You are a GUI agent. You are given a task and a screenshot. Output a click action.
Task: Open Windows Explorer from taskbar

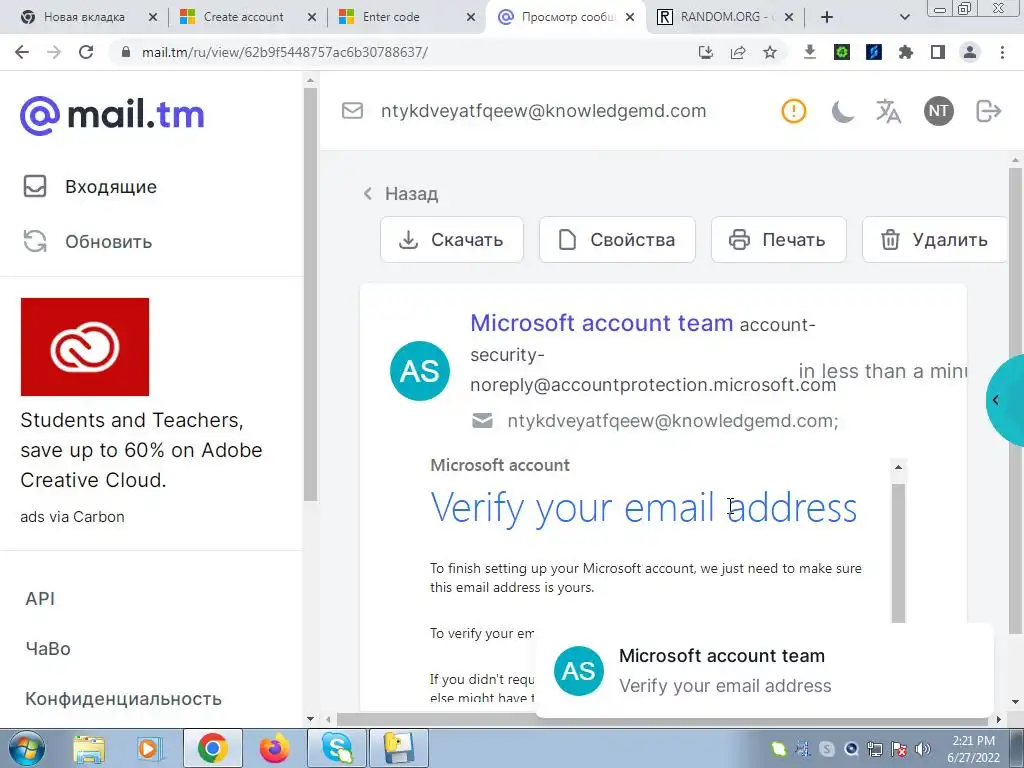89,749
